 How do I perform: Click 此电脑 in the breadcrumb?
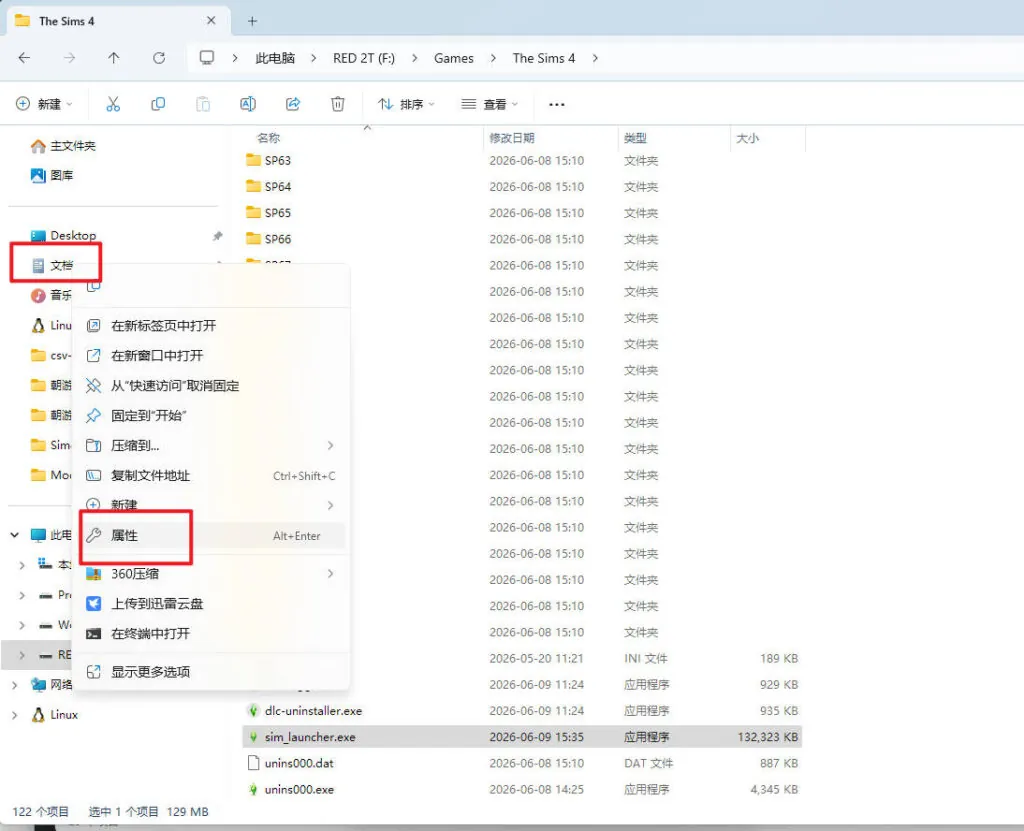click(x=275, y=58)
